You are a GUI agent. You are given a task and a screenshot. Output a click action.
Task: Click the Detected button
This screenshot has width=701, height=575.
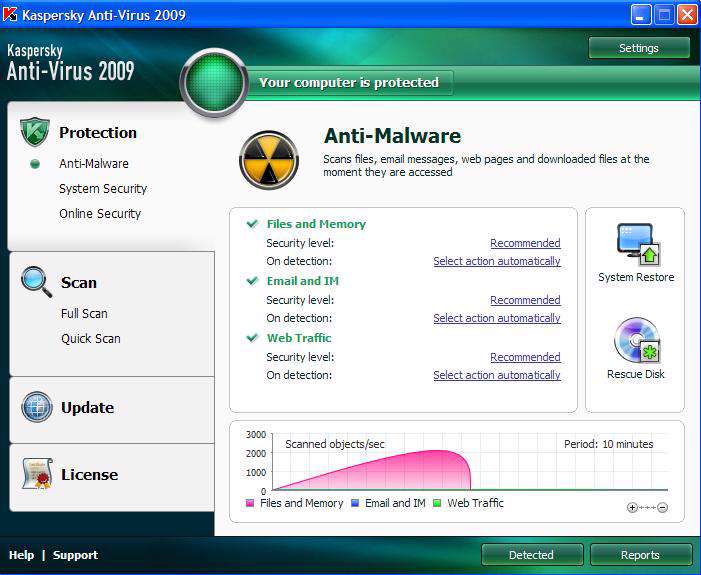tap(532, 555)
